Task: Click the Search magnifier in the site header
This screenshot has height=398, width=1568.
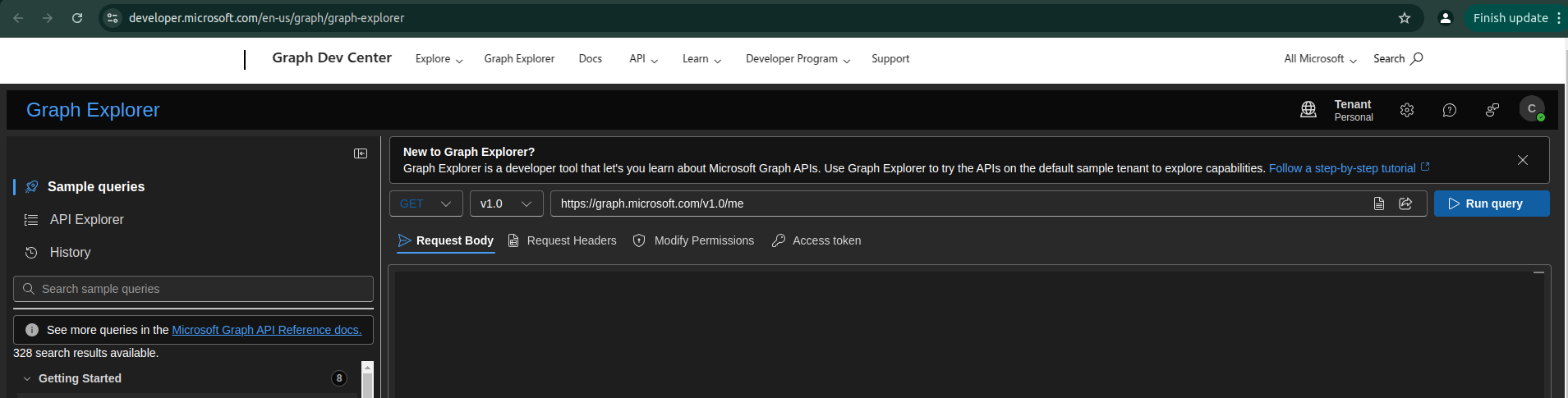Action: click(x=1417, y=58)
